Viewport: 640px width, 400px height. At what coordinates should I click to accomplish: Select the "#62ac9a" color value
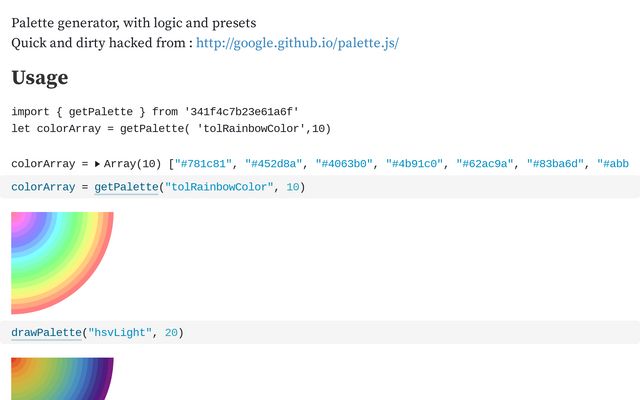click(x=487, y=163)
